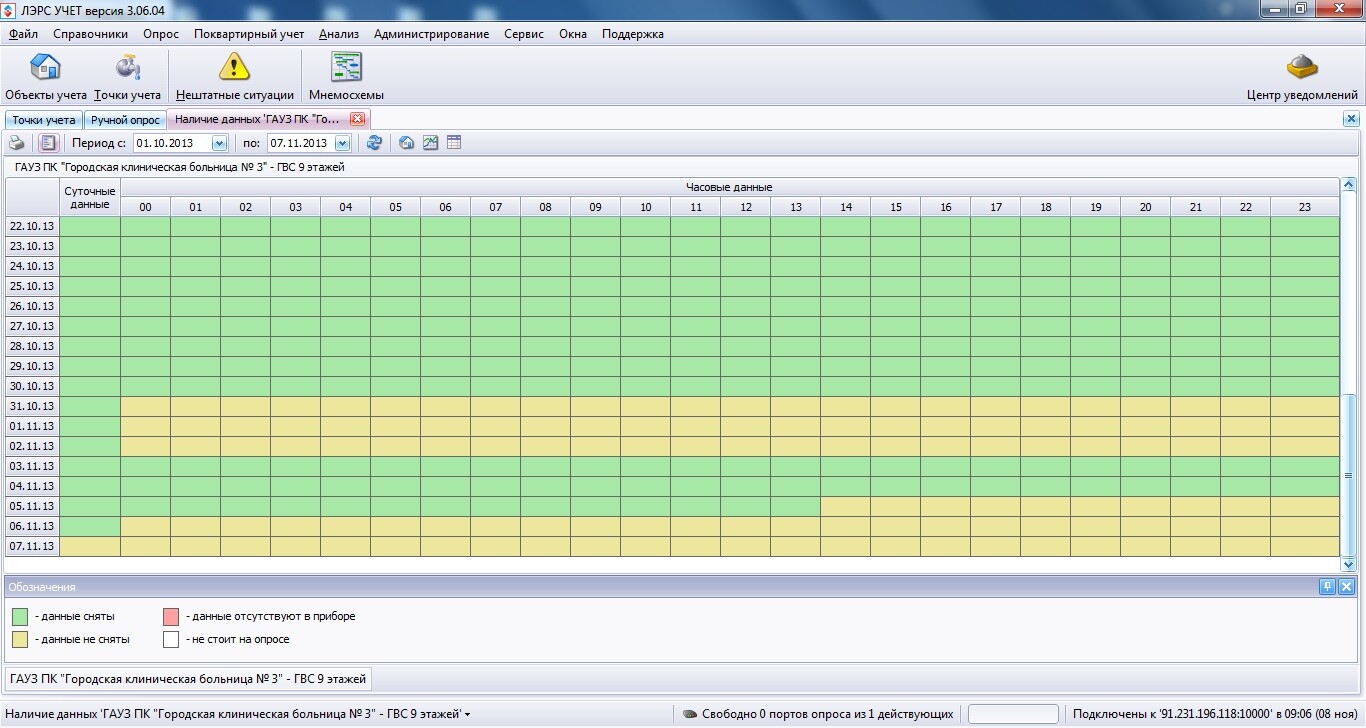1366x728 pixels.
Task: Click the red данные отсутствуют в приборе swatch
Action: (x=170, y=617)
